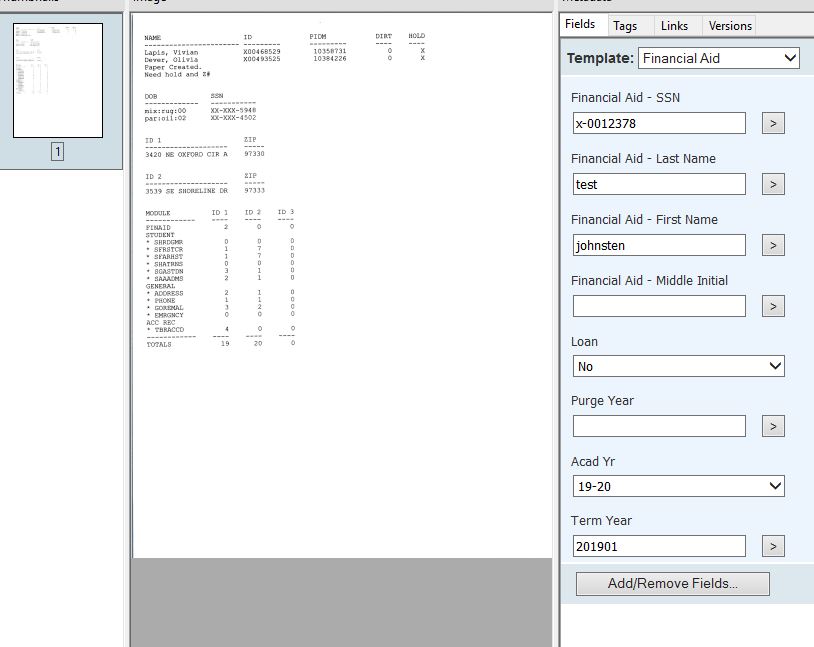
Task: Click the SSN value XX-XXX-4502
Action: 233,118
